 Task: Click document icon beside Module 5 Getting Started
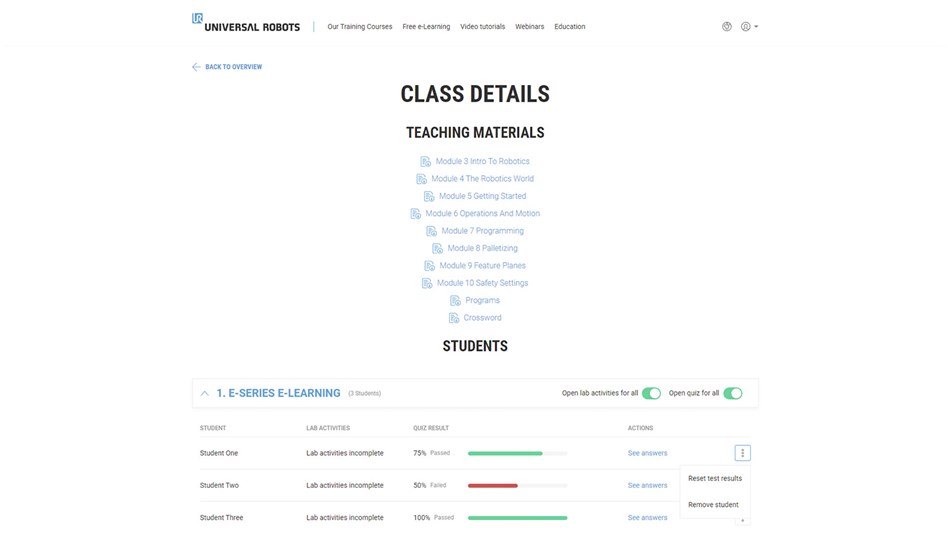(429, 196)
